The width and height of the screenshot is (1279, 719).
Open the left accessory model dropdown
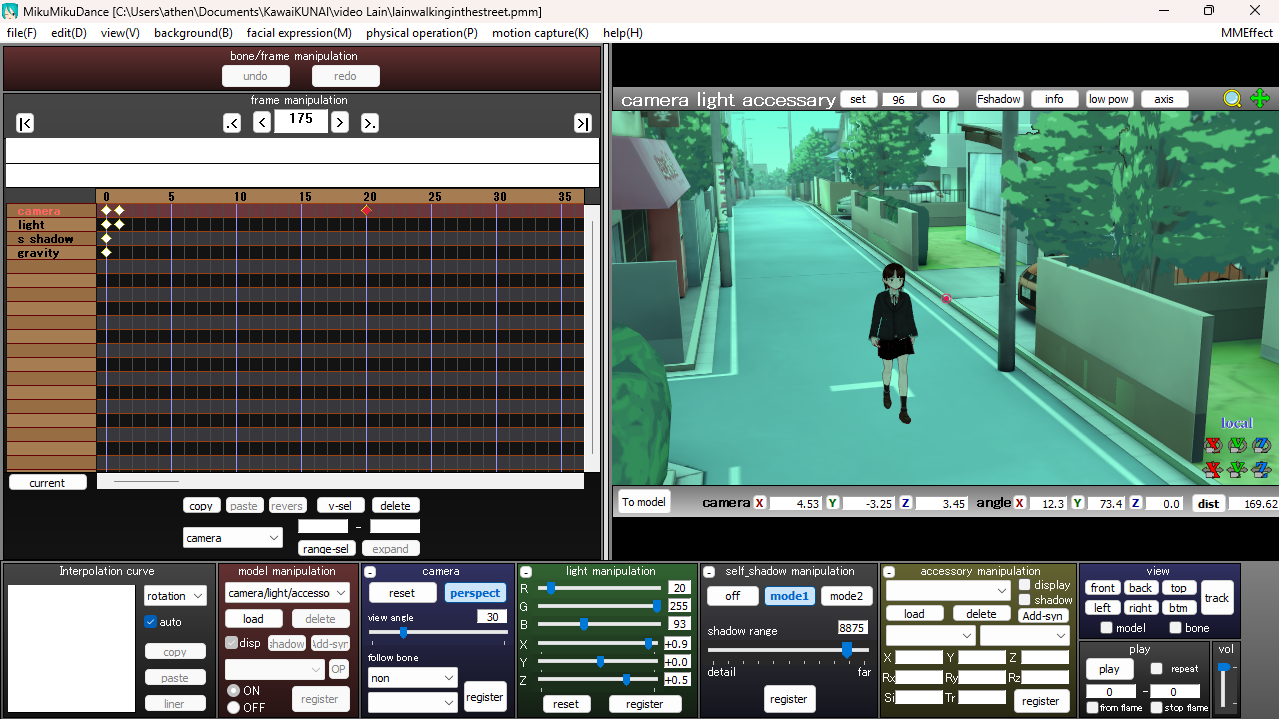point(930,635)
